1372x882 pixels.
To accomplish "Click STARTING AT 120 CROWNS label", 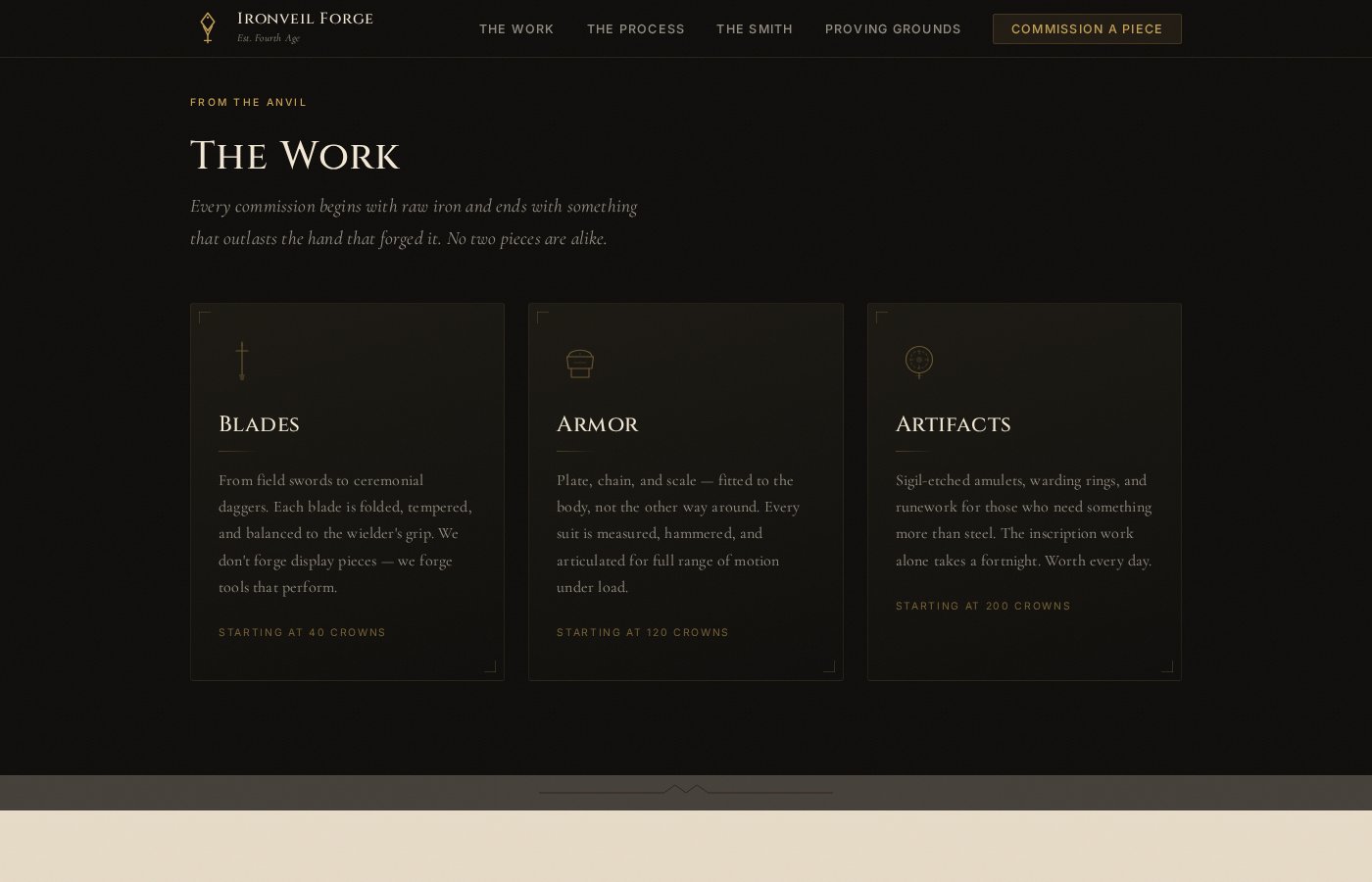I will coord(643,632).
